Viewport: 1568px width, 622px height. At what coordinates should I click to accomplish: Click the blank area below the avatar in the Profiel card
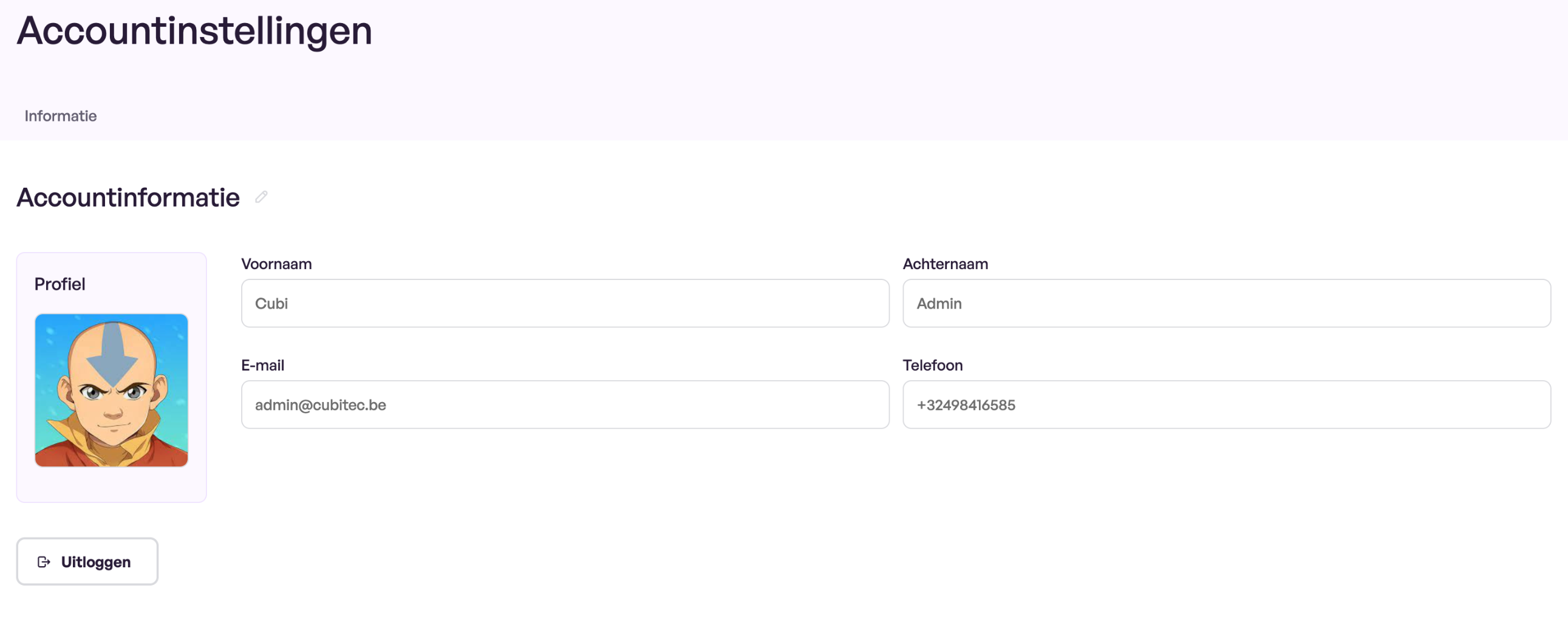pos(111,485)
